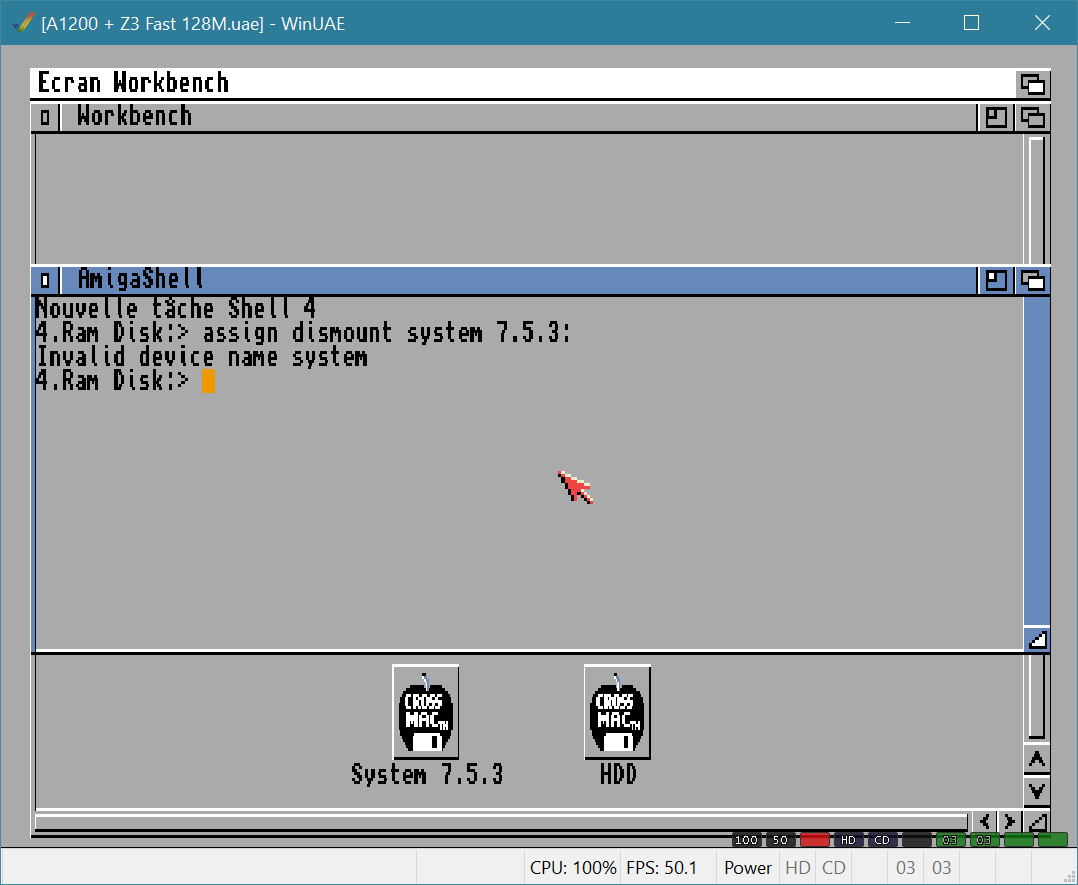
Task: Click the CPU: 100% status bar field
Action: click(x=572, y=867)
